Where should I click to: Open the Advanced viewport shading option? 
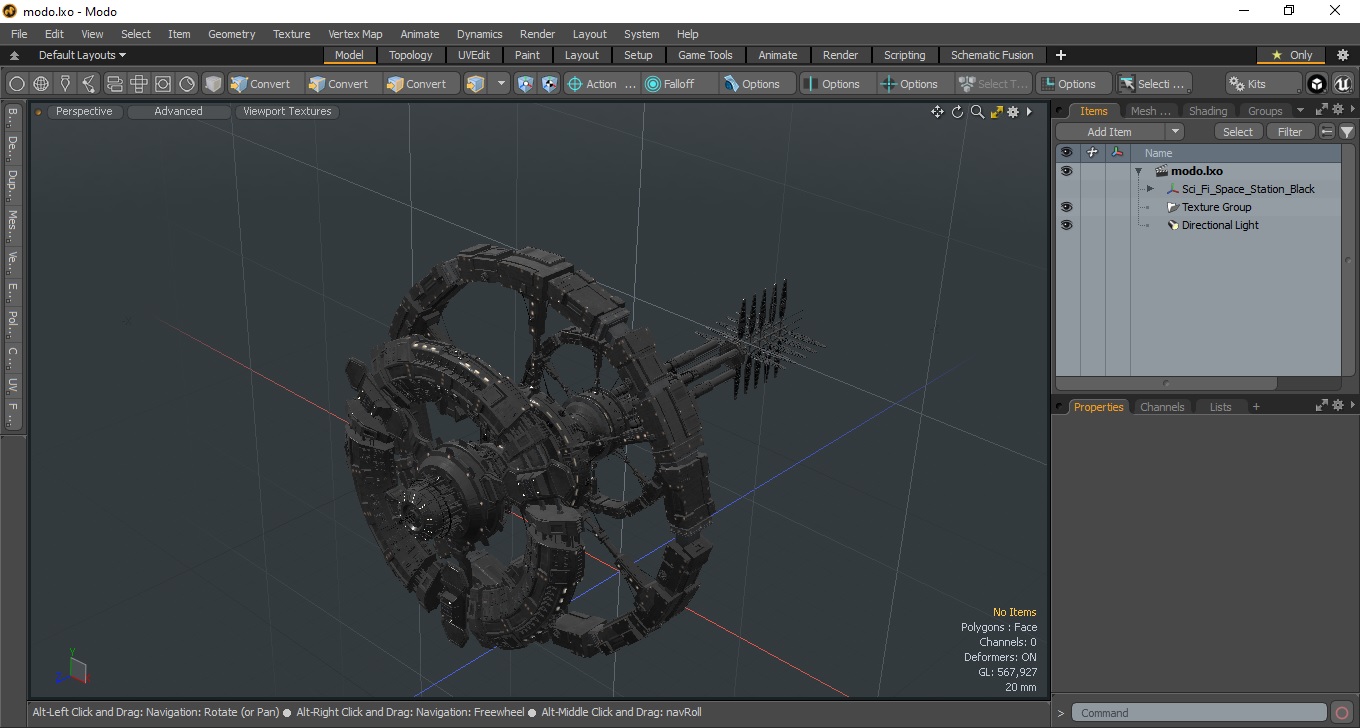pos(178,111)
